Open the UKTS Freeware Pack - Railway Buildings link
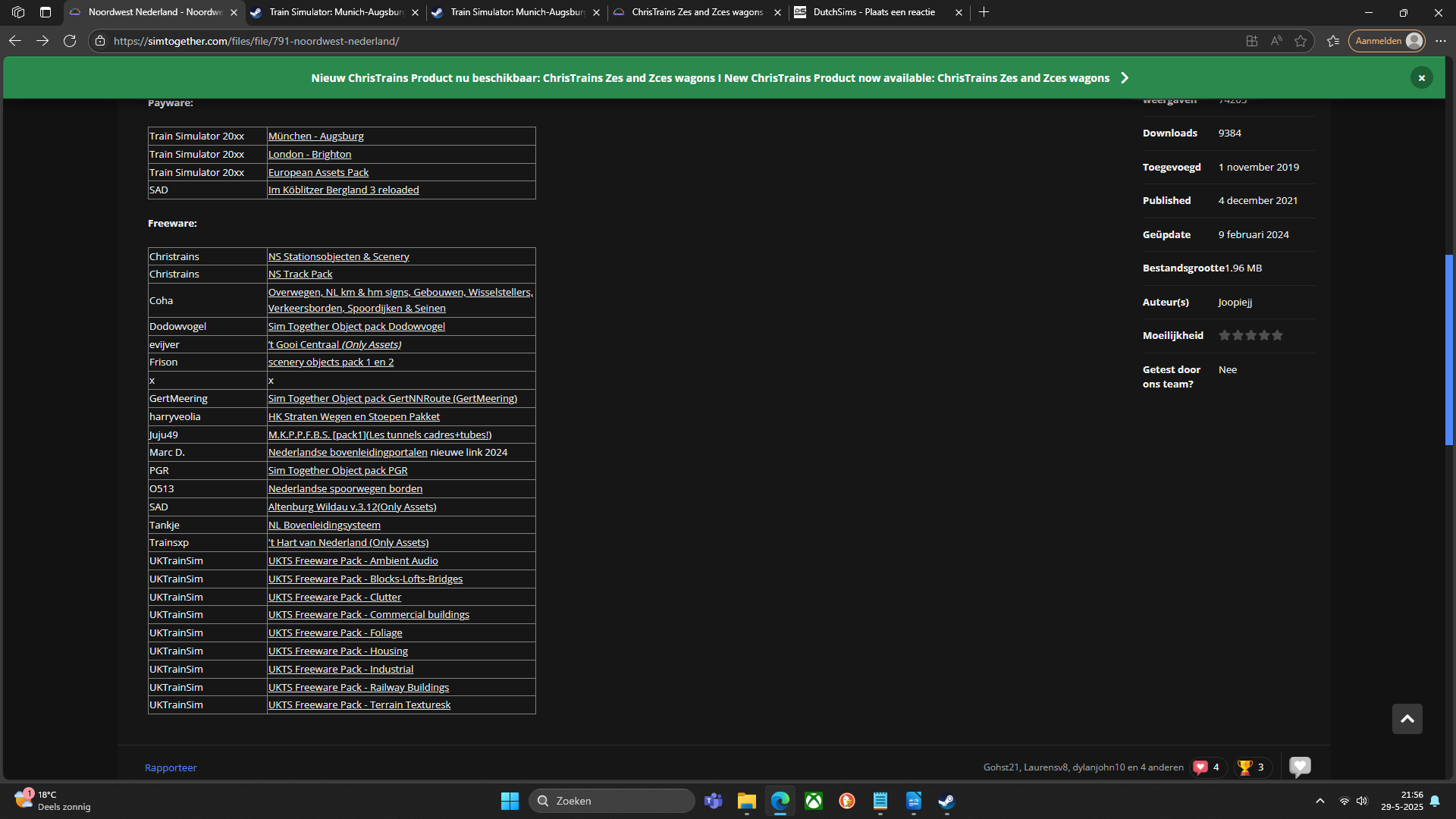The width and height of the screenshot is (1456, 819). point(359,688)
